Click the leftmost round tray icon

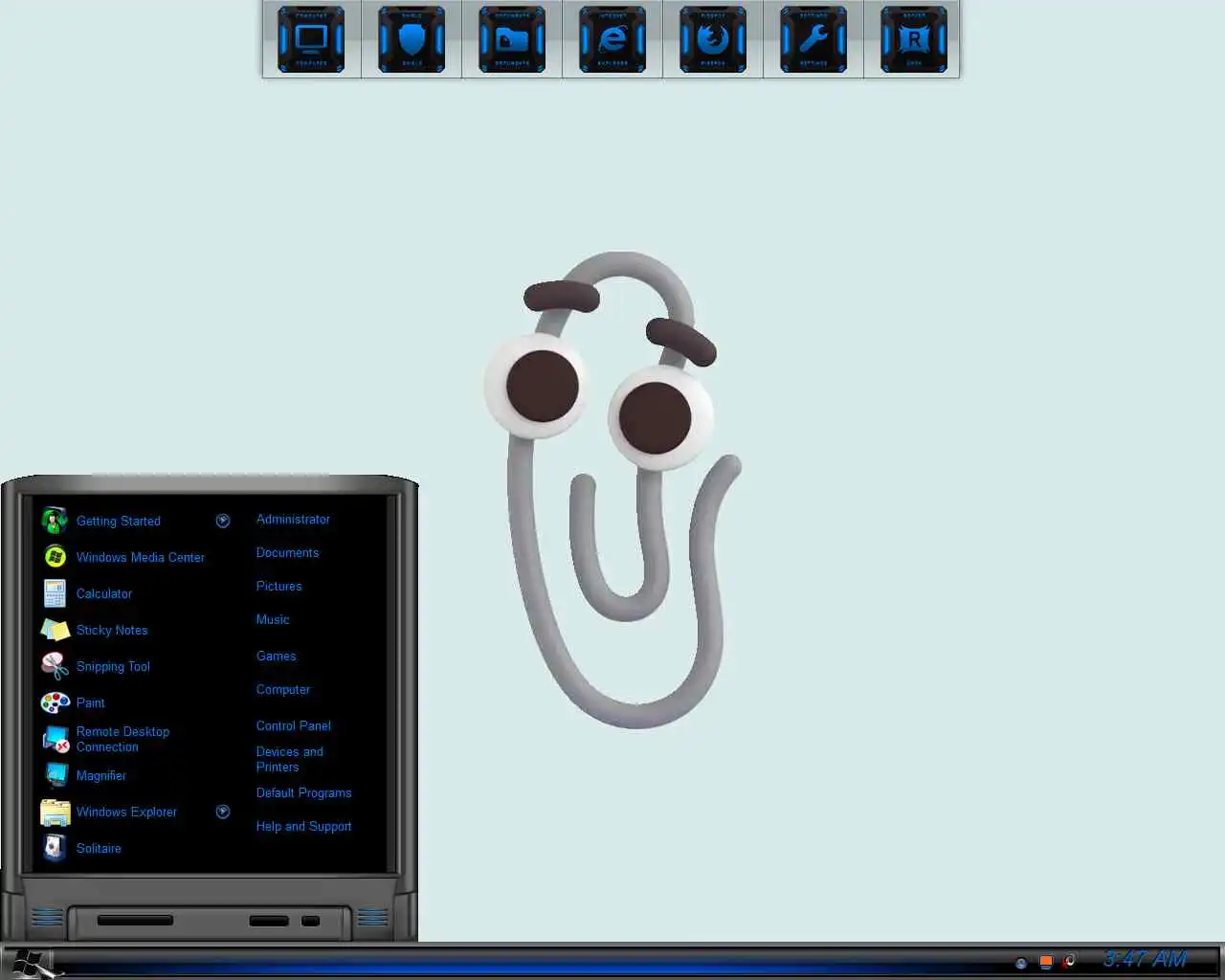pos(1021,963)
